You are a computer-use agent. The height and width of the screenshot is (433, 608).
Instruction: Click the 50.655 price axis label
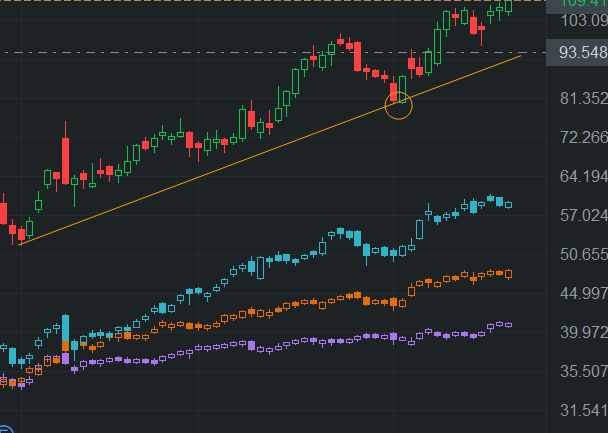tap(578, 254)
